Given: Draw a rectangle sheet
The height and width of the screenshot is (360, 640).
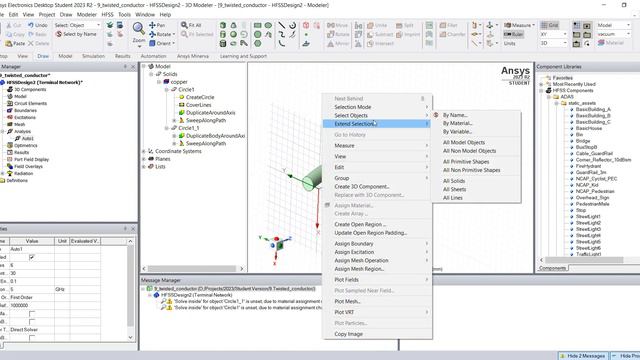Looking at the screenshot, I should [258, 25].
